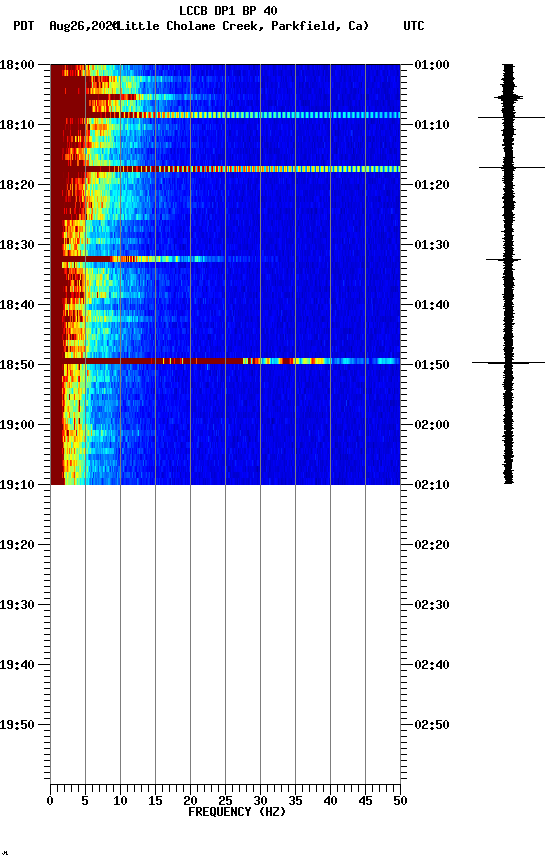Click the '02:40' UTC time label
The height and width of the screenshot is (864, 552).
coord(432,665)
